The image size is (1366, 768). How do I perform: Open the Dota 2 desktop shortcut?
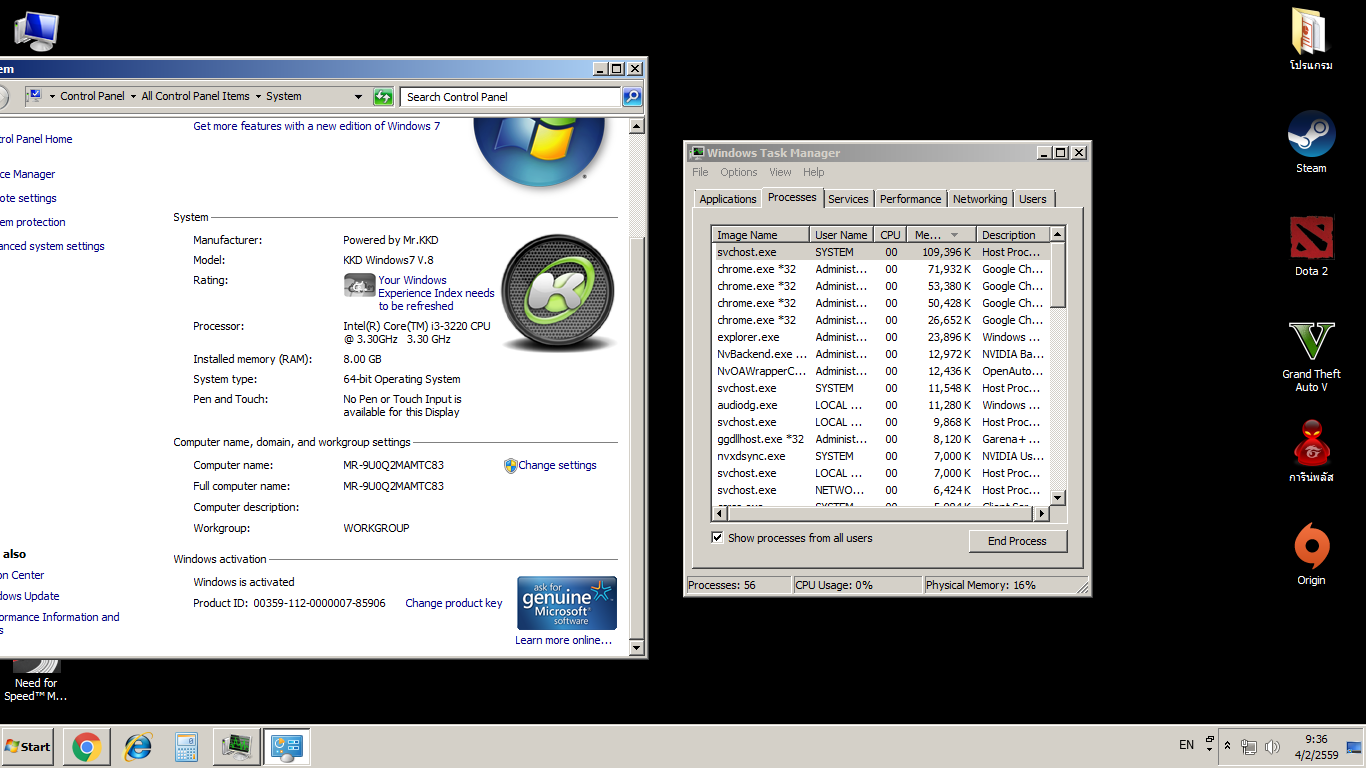point(1311,238)
